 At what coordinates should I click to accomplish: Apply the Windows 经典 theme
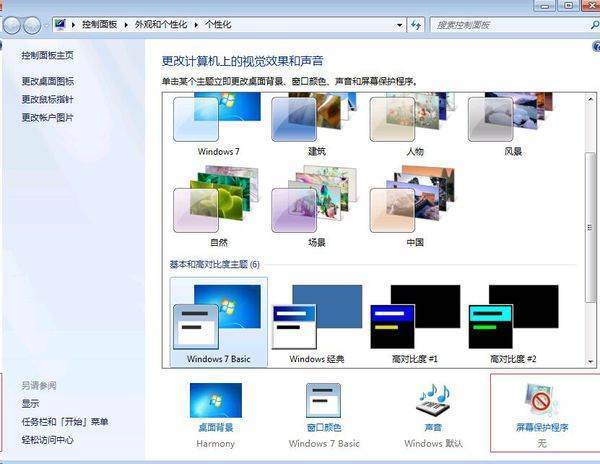coord(317,322)
